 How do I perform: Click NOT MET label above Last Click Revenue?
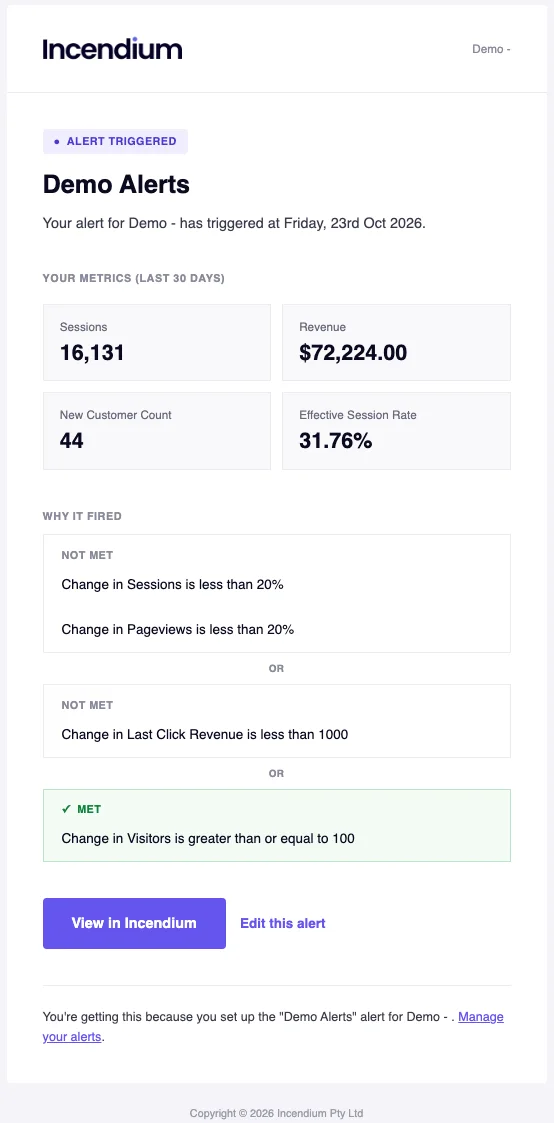(x=87, y=705)
